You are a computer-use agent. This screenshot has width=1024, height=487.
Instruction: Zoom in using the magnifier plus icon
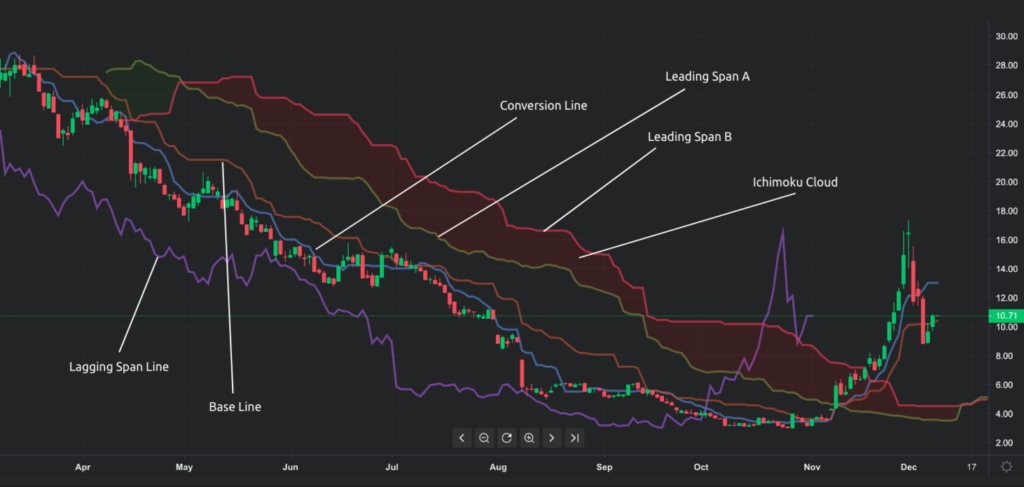529,438
